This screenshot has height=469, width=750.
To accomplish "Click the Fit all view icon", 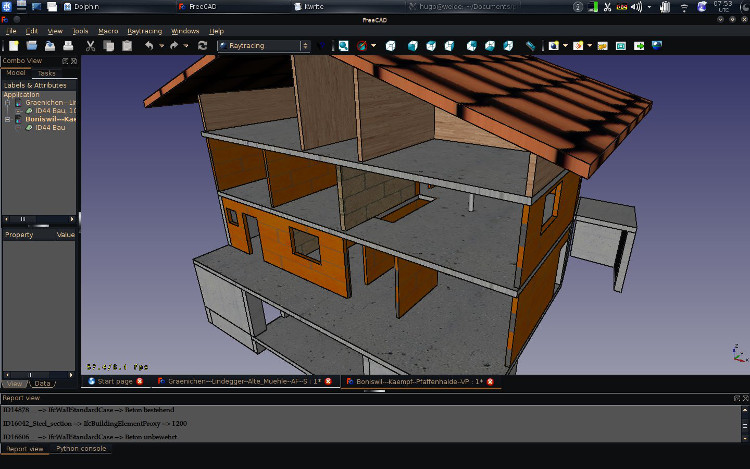I will (343, 46).
